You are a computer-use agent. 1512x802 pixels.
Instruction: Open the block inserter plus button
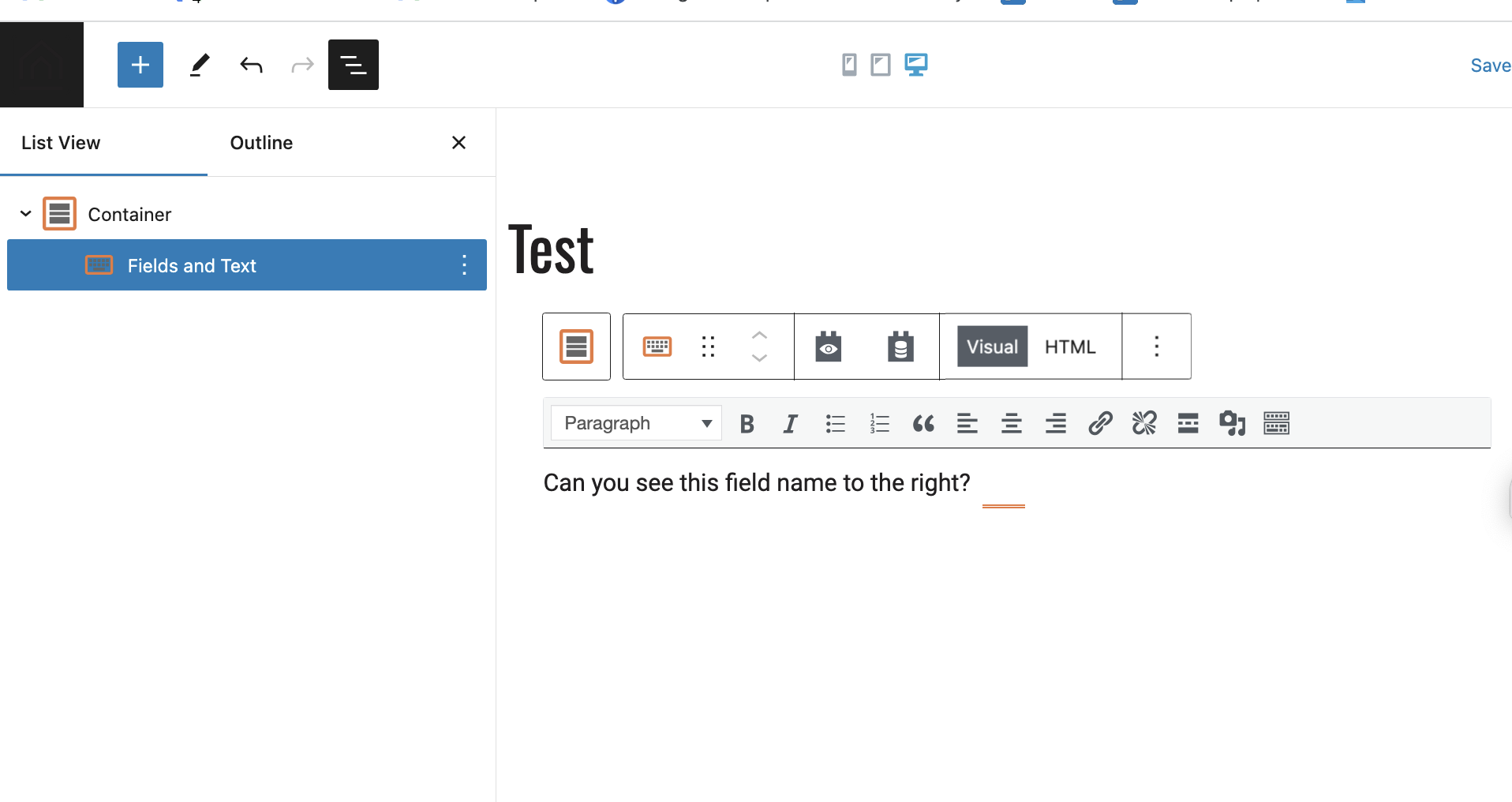coord(140,65)
